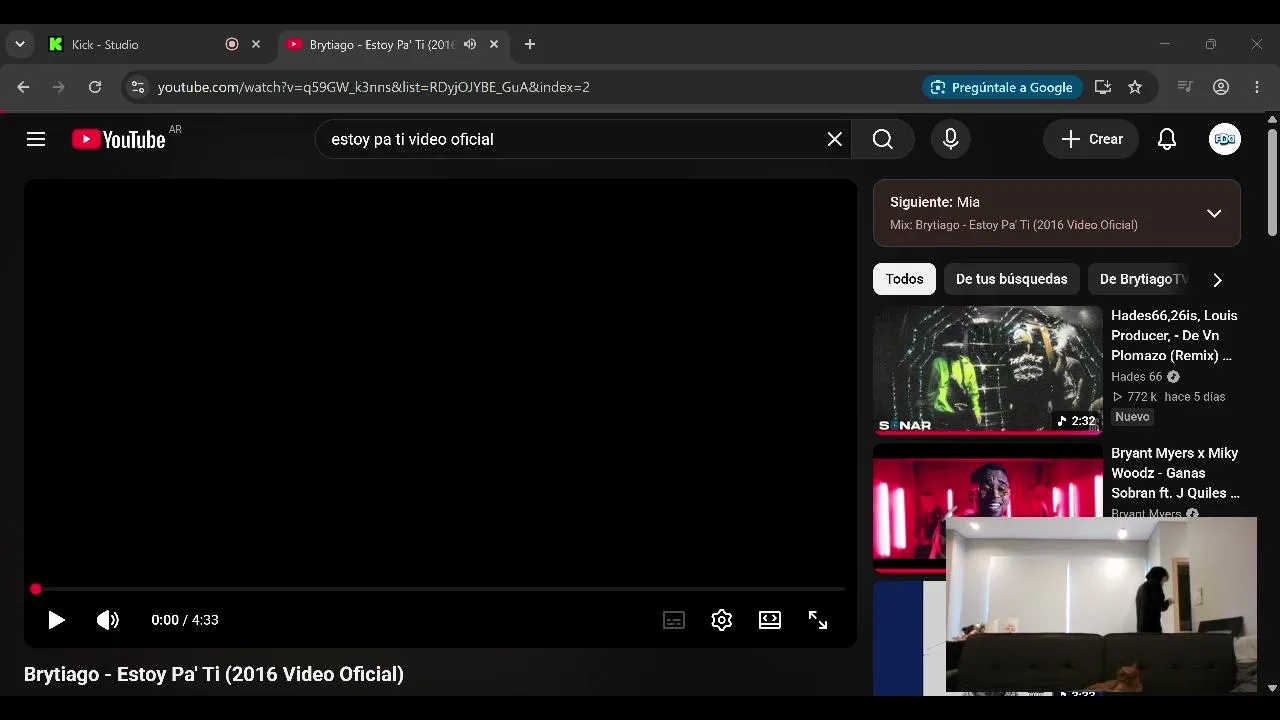Open YouTube notifications bell
Screen dimensions: 1280x720
tap(1167, 139)
